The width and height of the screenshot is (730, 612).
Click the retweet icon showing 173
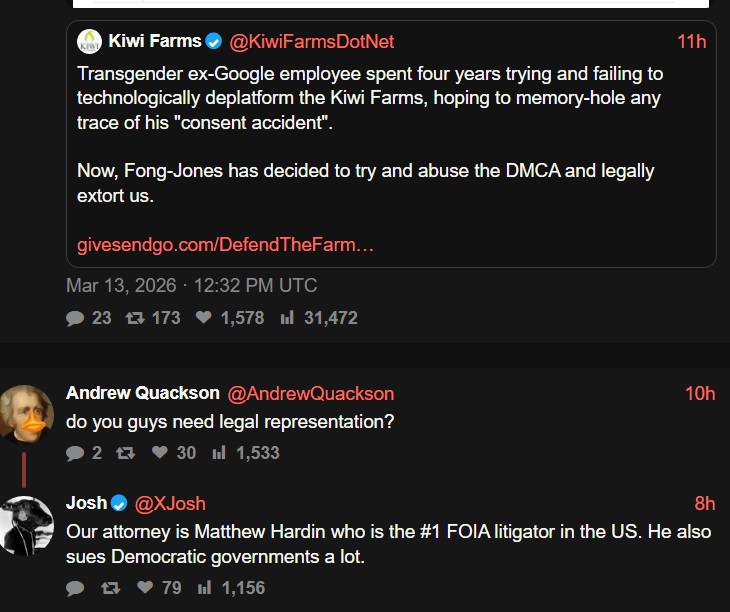(x=133, y=318)
